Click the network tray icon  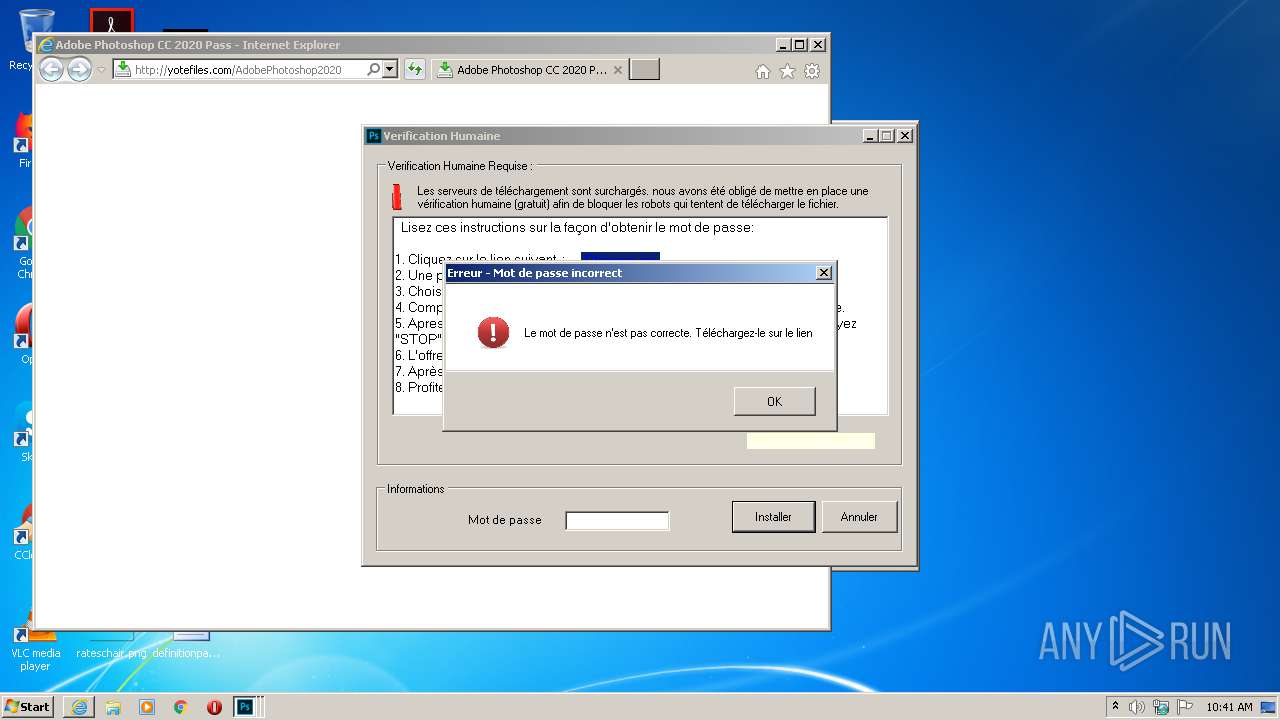1161,707
